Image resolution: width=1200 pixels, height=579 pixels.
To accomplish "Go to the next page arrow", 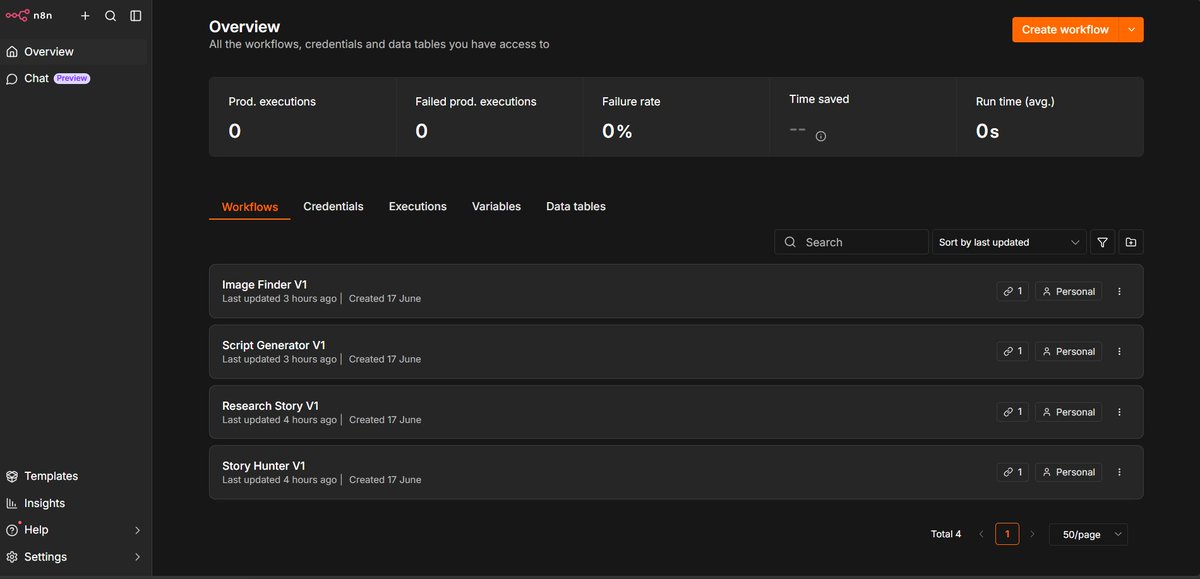I will pyautogui.click(x=1032, y=534).
